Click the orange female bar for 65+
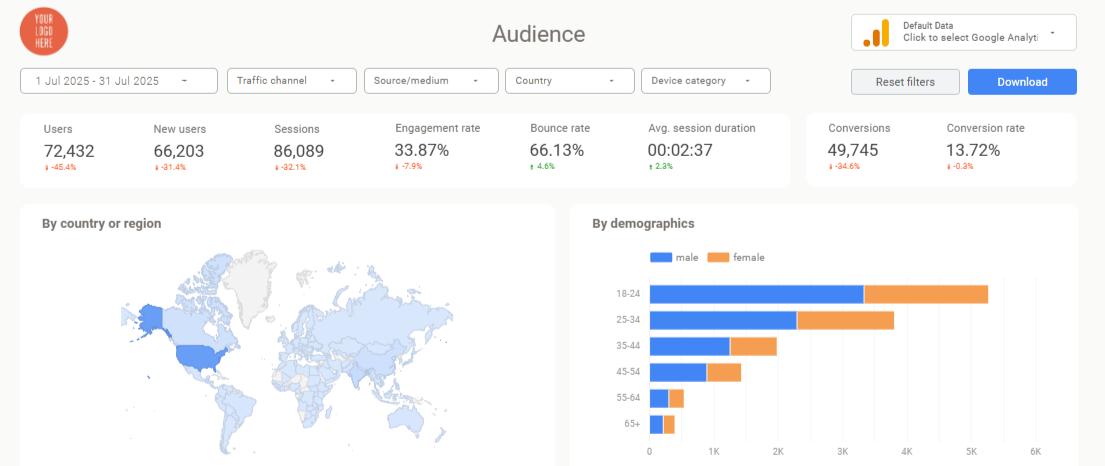 pyautogui.click(x=669, y=424)
